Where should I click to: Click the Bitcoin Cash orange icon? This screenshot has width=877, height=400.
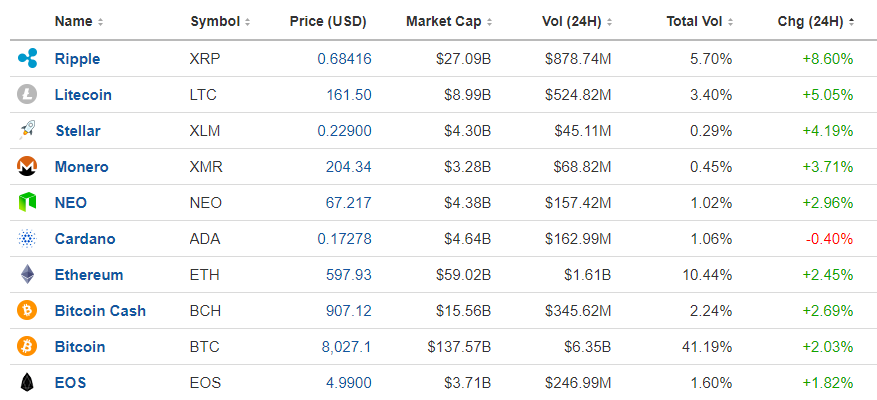coord(27,310)
